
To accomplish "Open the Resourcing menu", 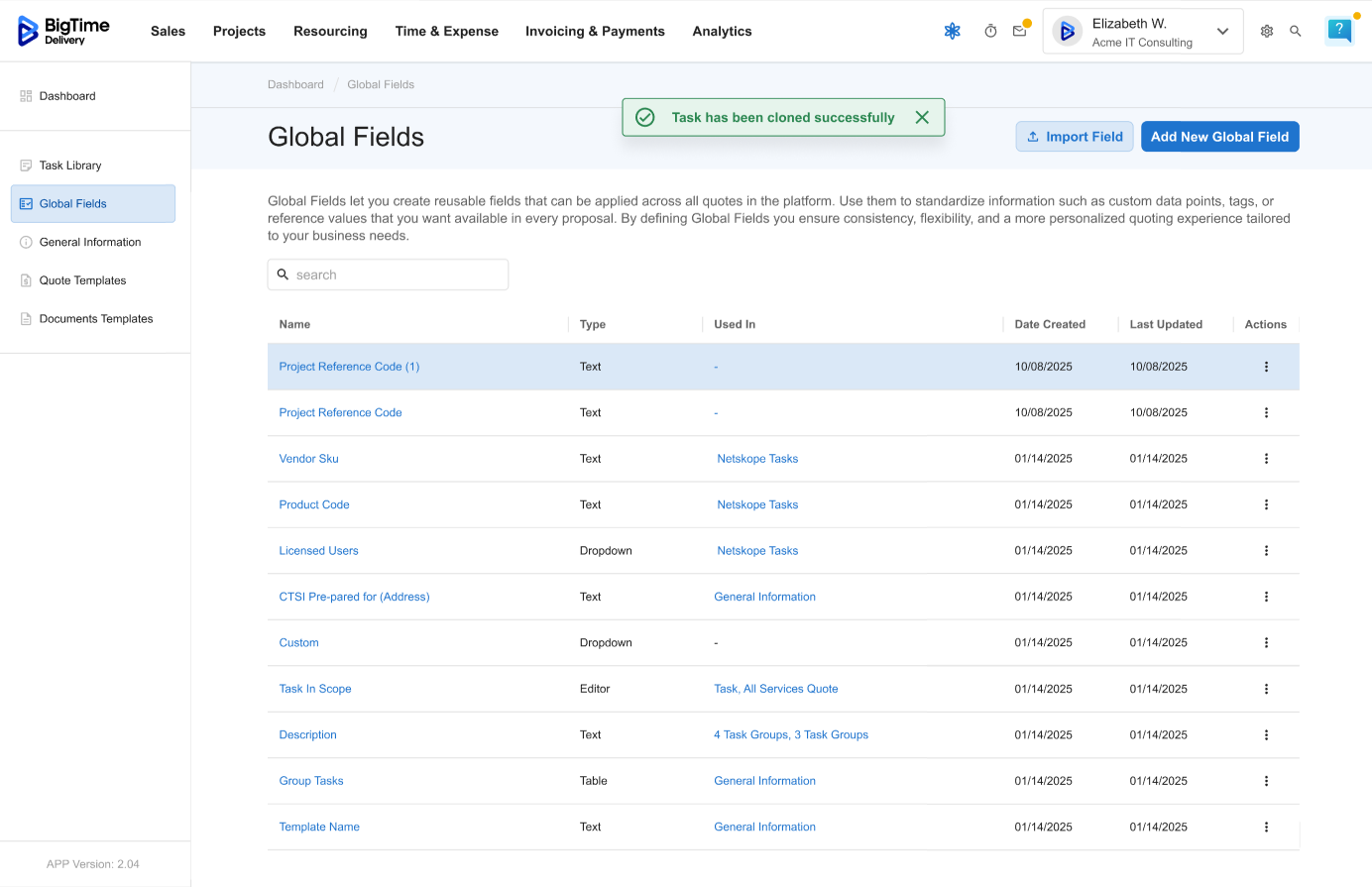I will [330, 32].
